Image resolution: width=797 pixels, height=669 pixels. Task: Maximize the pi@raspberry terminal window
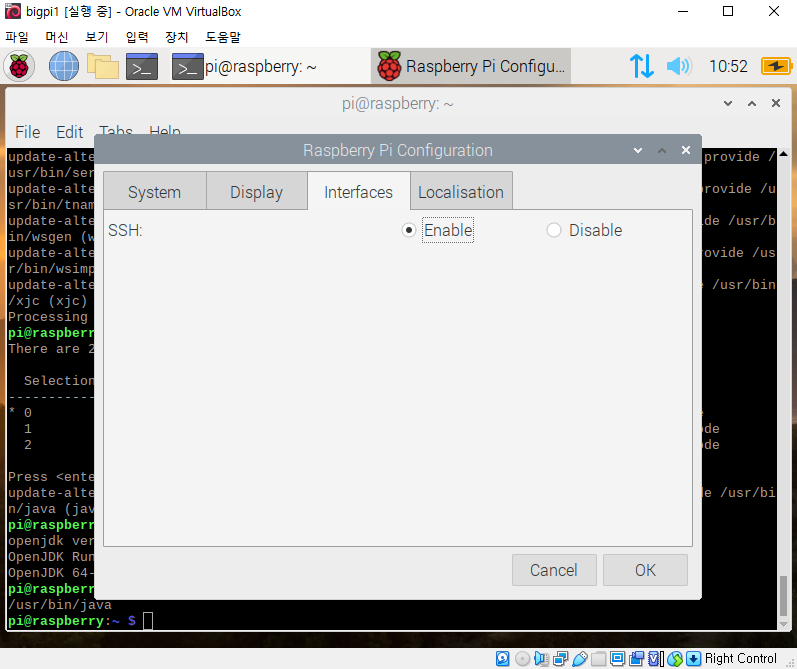(x=752, y=103)
